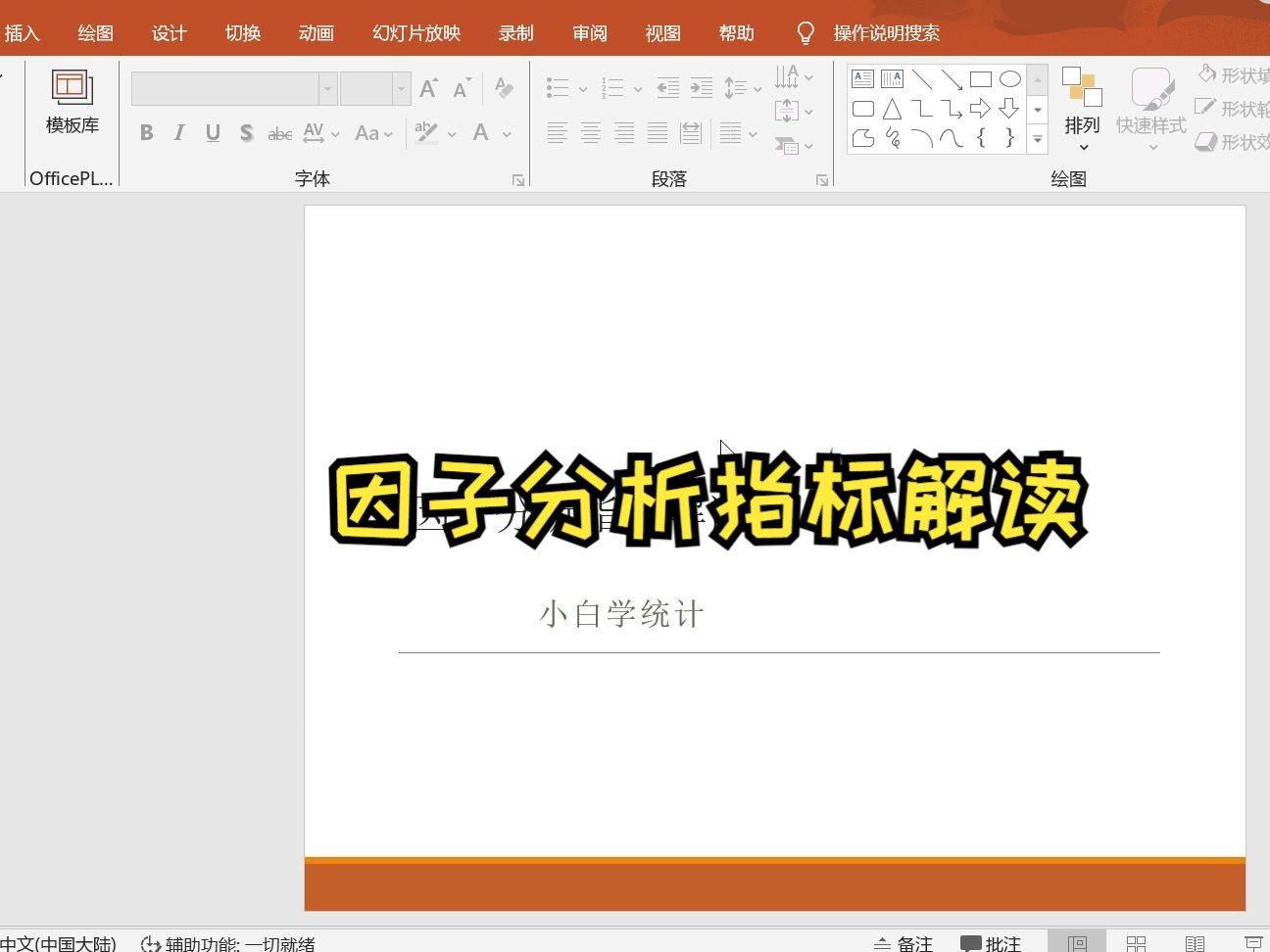Viewport: 1270px width, 952px height.
Task: Open the 幻灯片放映 tab
Action: 415,32
